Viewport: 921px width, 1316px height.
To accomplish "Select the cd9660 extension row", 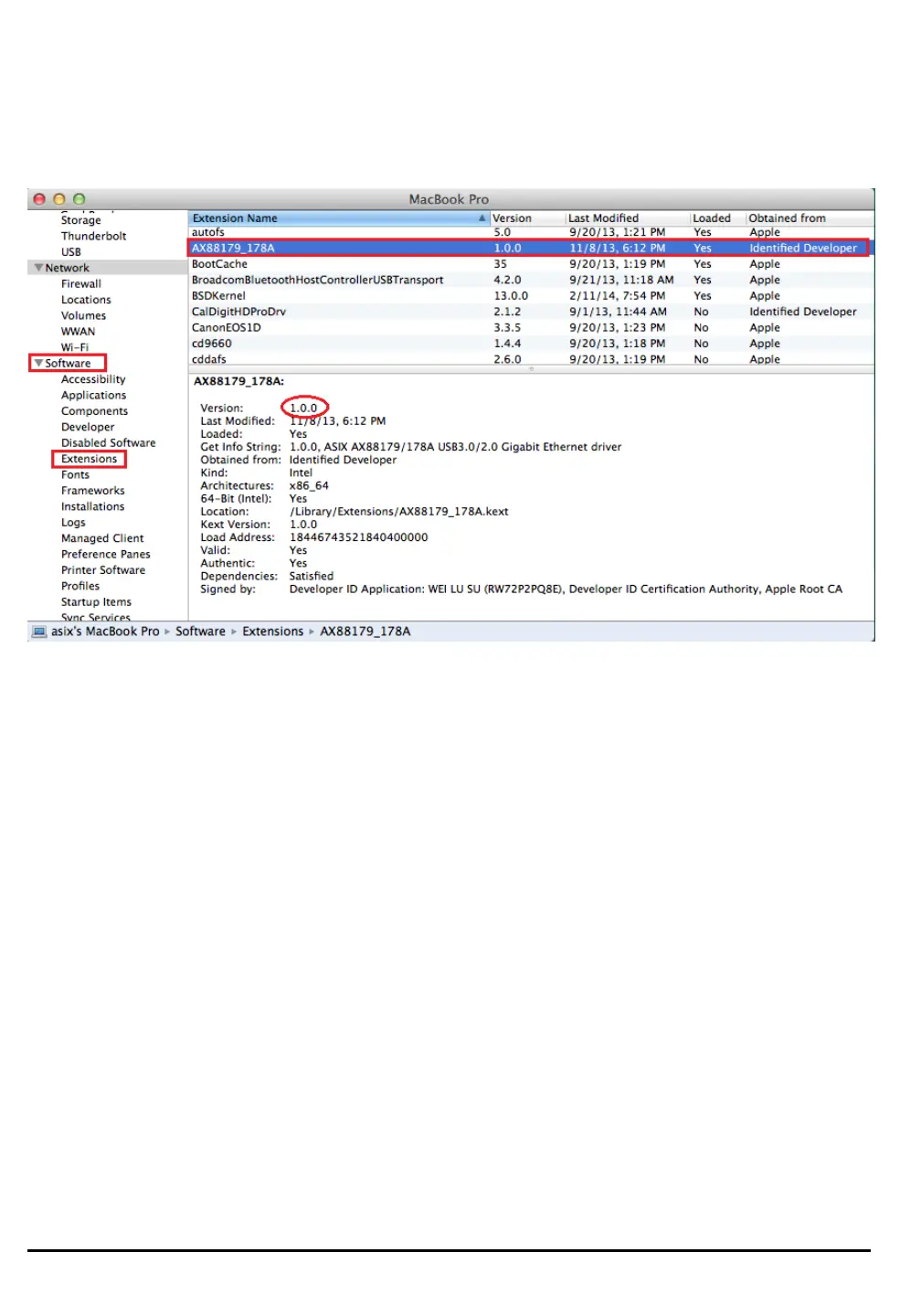I will coord(531,344).
